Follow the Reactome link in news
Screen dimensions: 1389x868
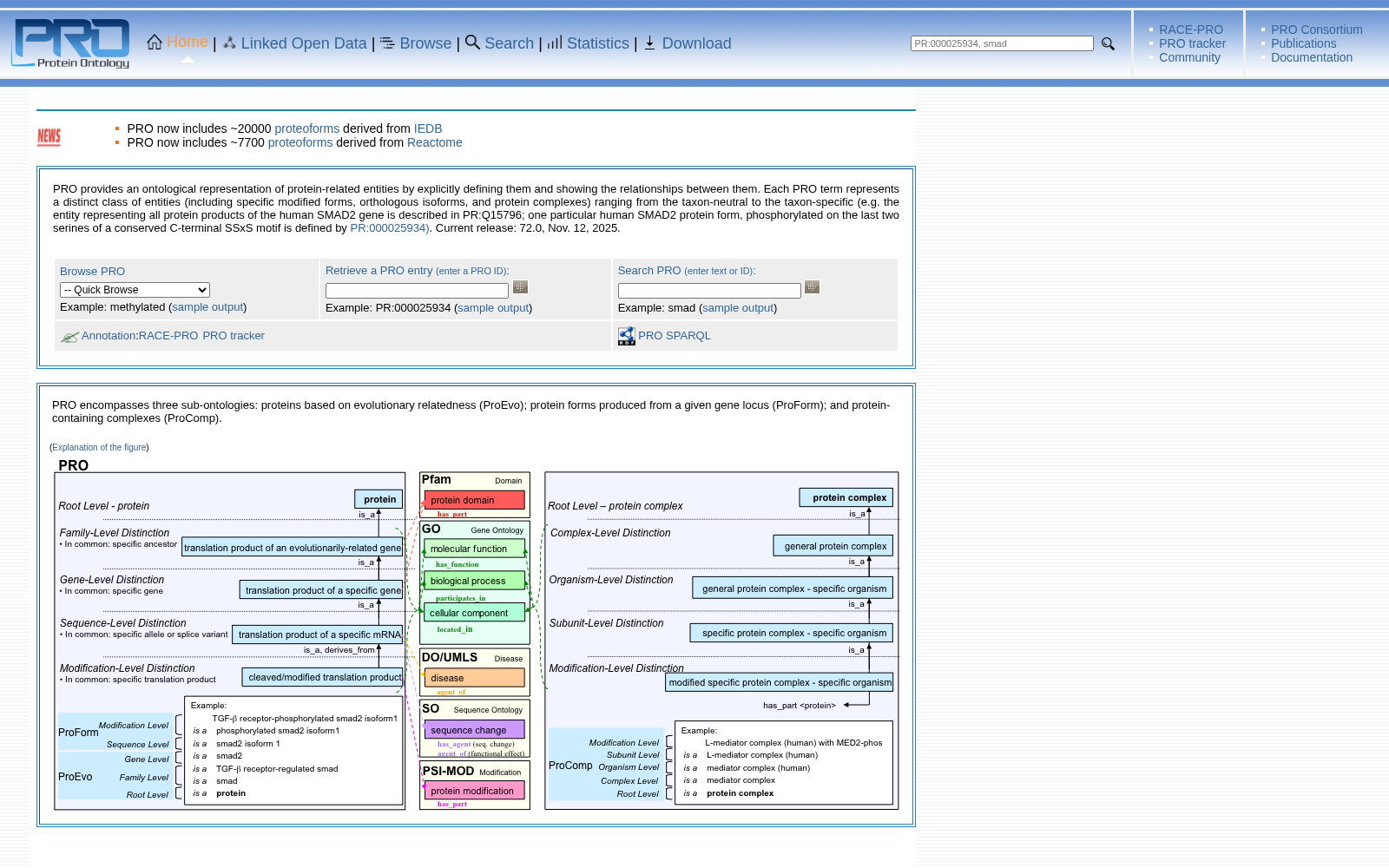pos(435,142)
